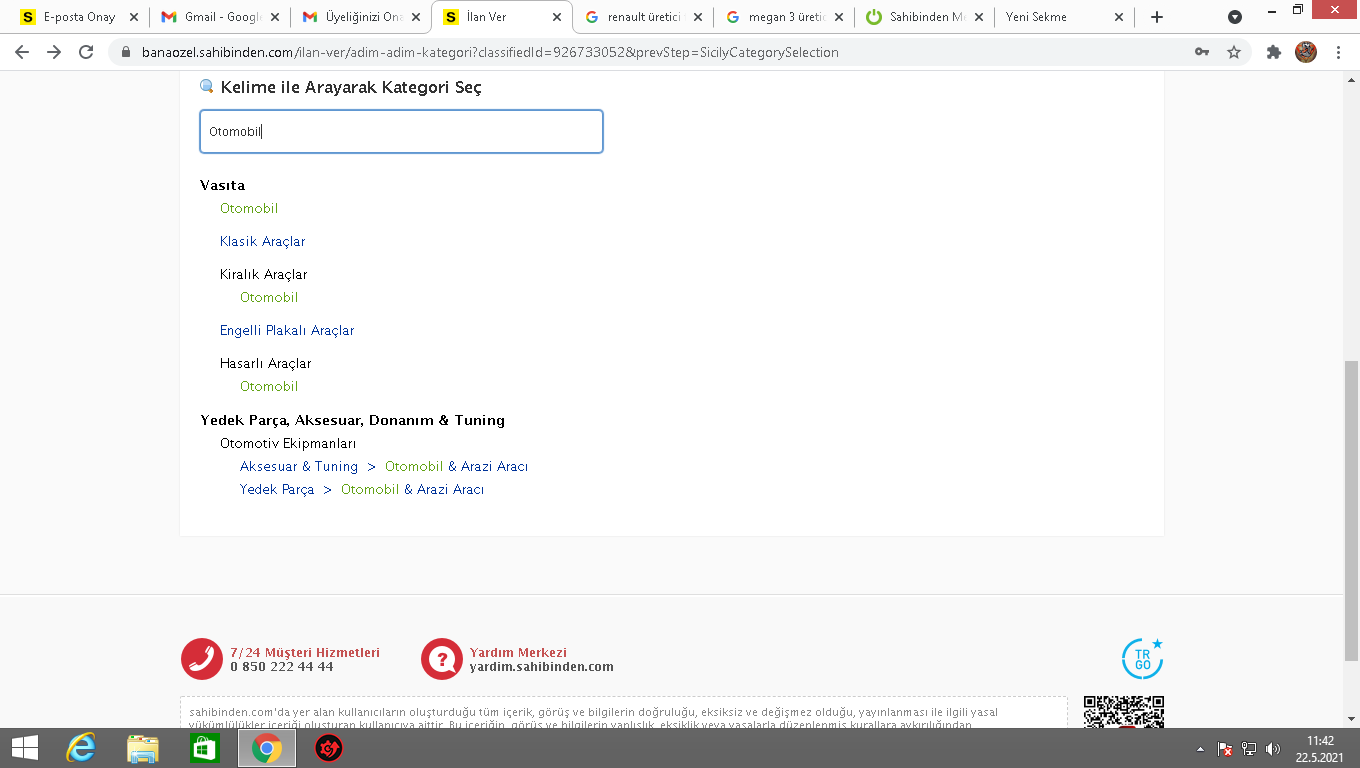
Task: View site security lock information
Action: pyautogui.click(x=126, y=52)
